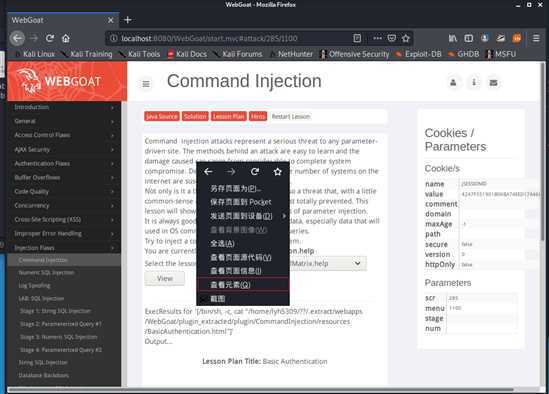
Task: Open the Firefox account icon
Action: point(485,38)
